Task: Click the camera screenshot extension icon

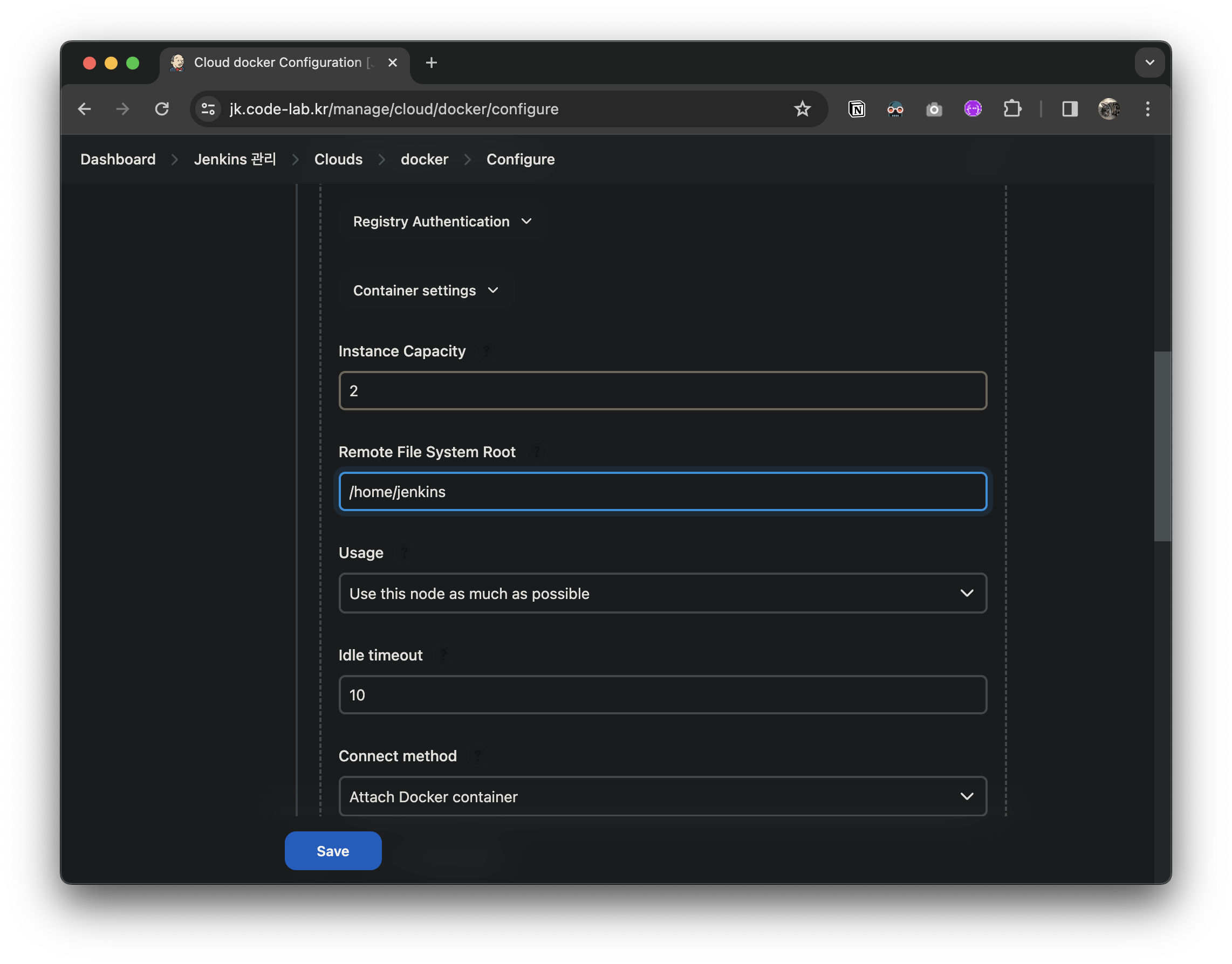Action: click(934, 109)
